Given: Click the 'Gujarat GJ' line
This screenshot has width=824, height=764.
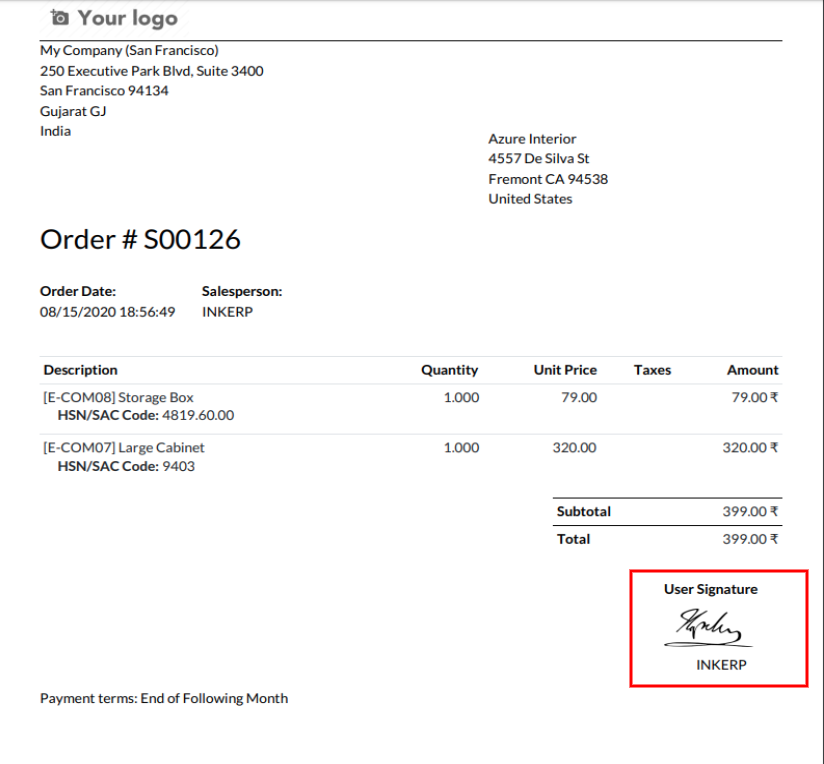Looking at the screenshot, I should pyautogui.click(x=73, y=111).
